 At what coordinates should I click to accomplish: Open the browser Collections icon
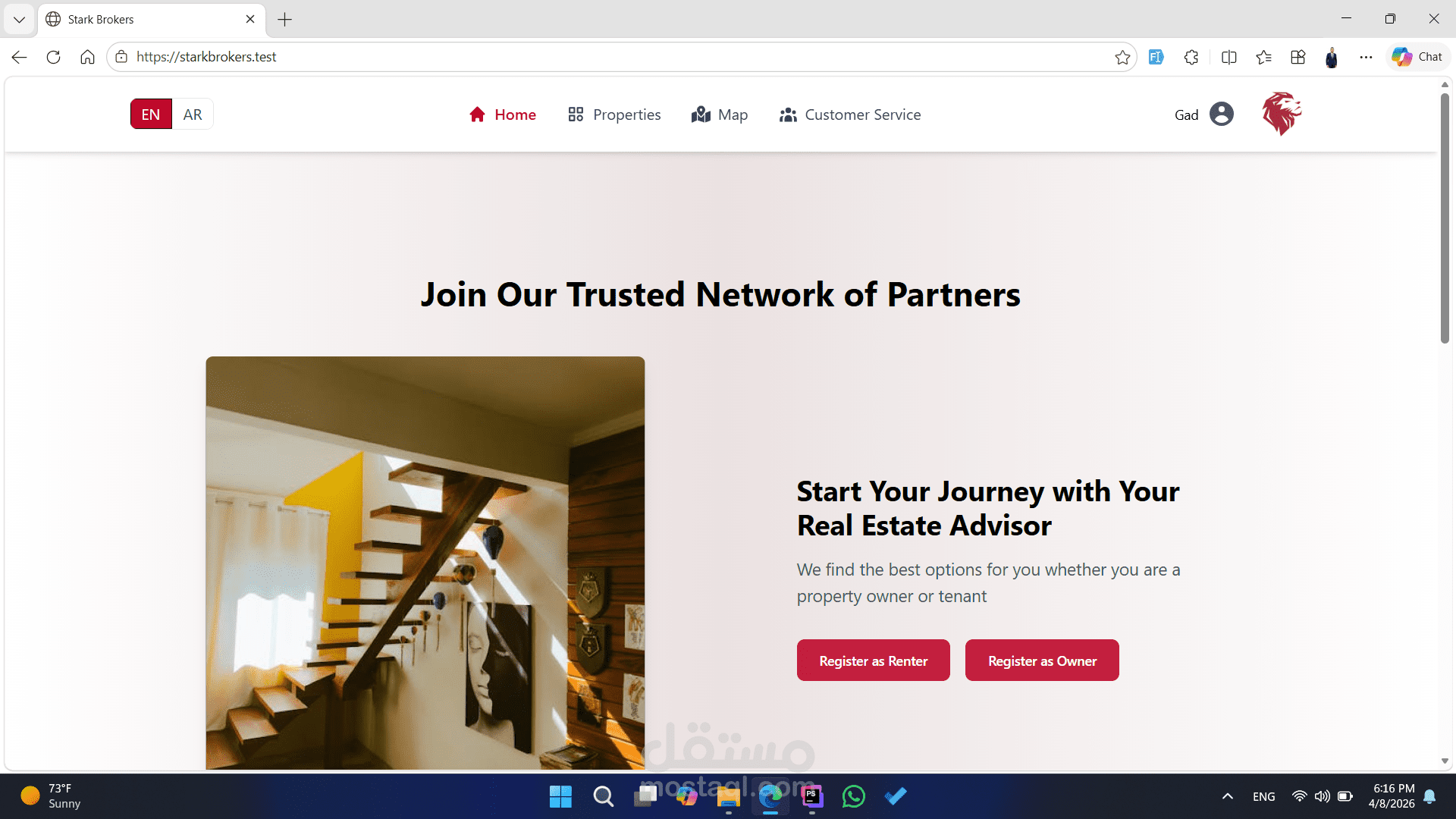click(1298, 57)
